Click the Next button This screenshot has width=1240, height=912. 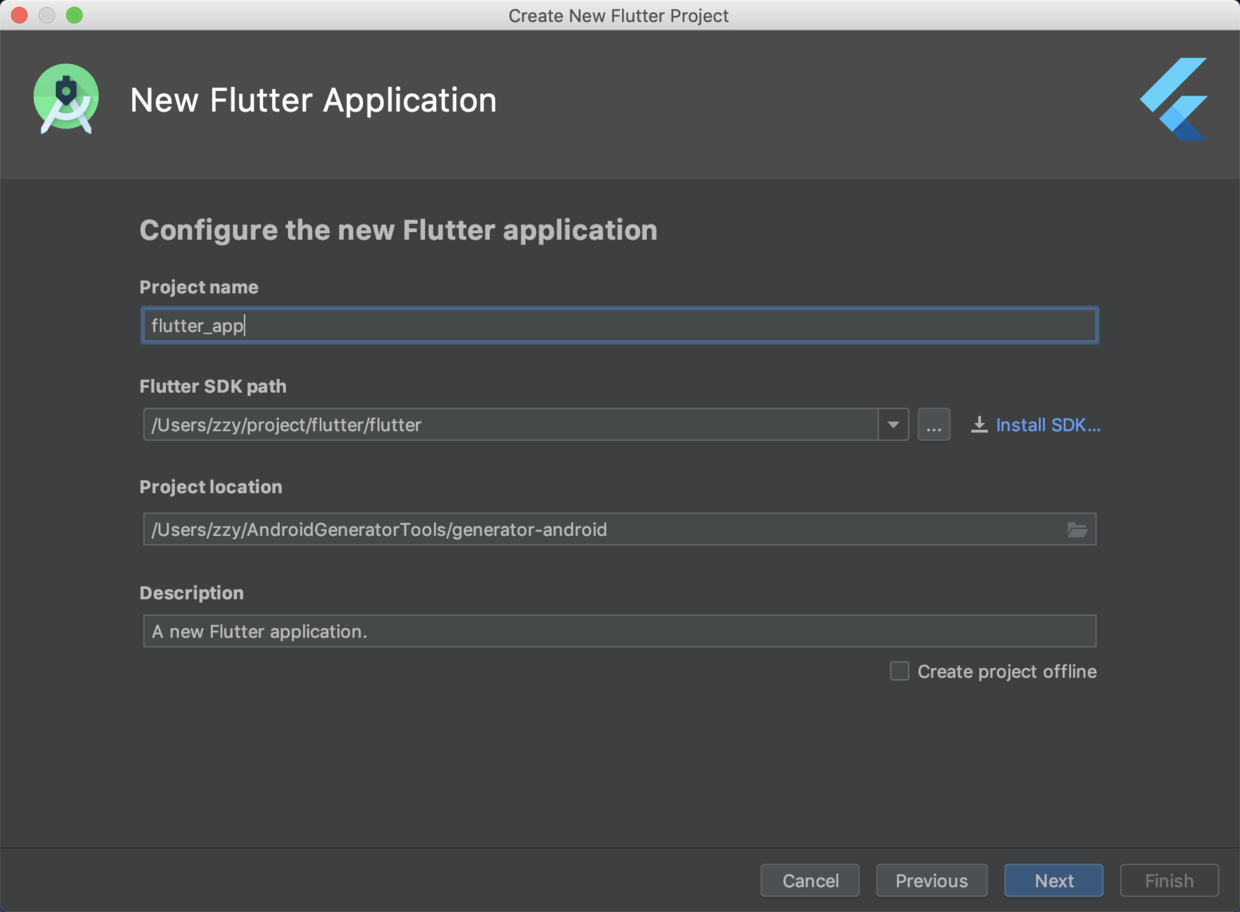click(x=1054, y=880)
